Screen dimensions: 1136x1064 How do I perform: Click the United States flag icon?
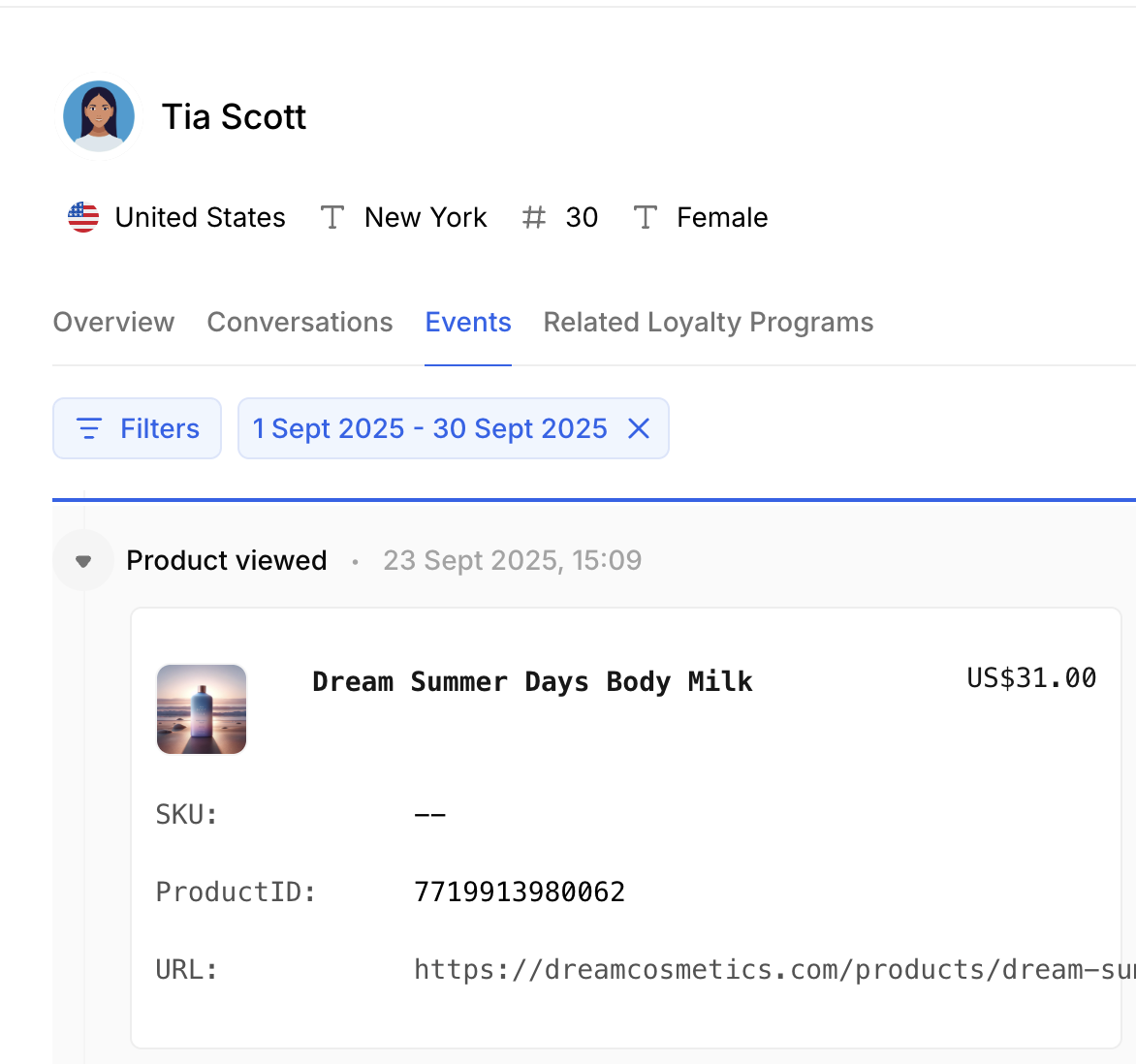pos(83,217)
